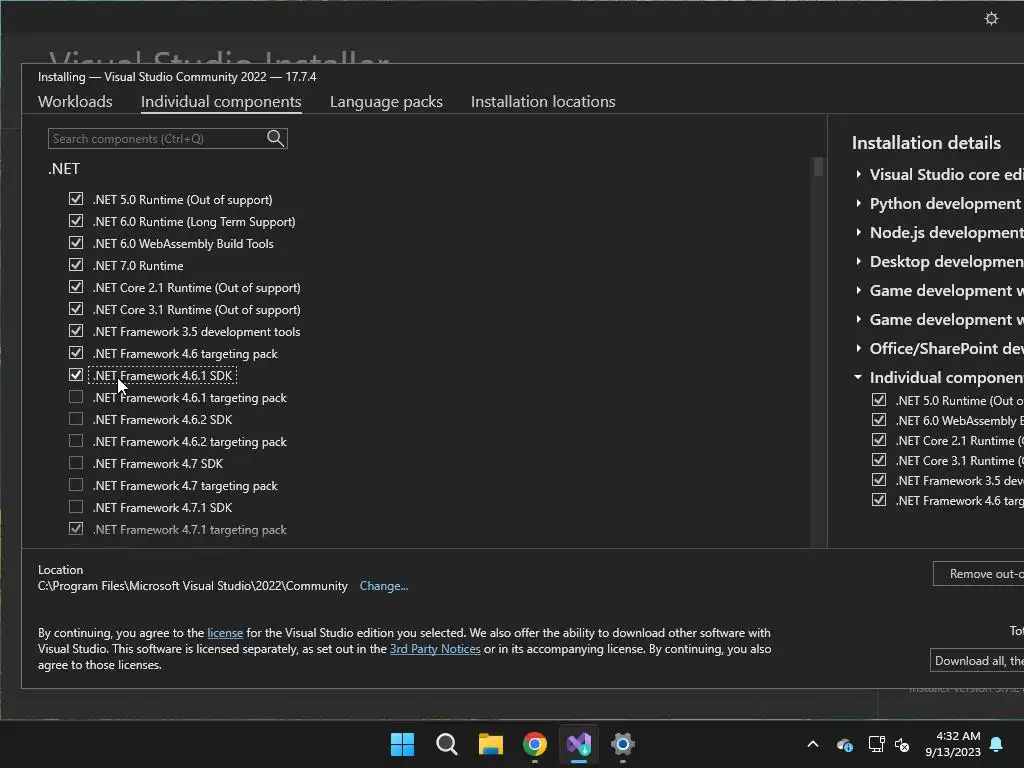Uncheck .NET 5.0 Runtime in Installation details
This screenshot has height=768, width=1024.
[879, 400]
